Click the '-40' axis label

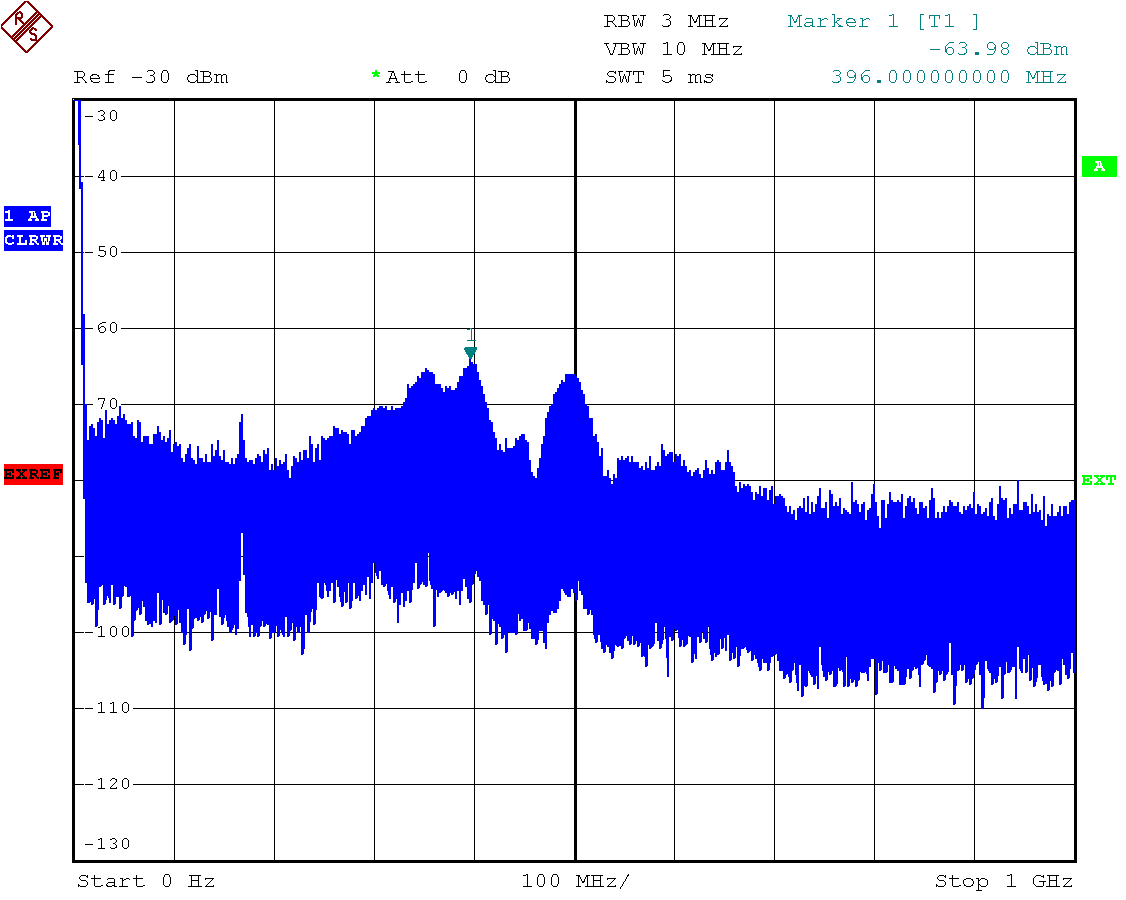tap(101, 176)
